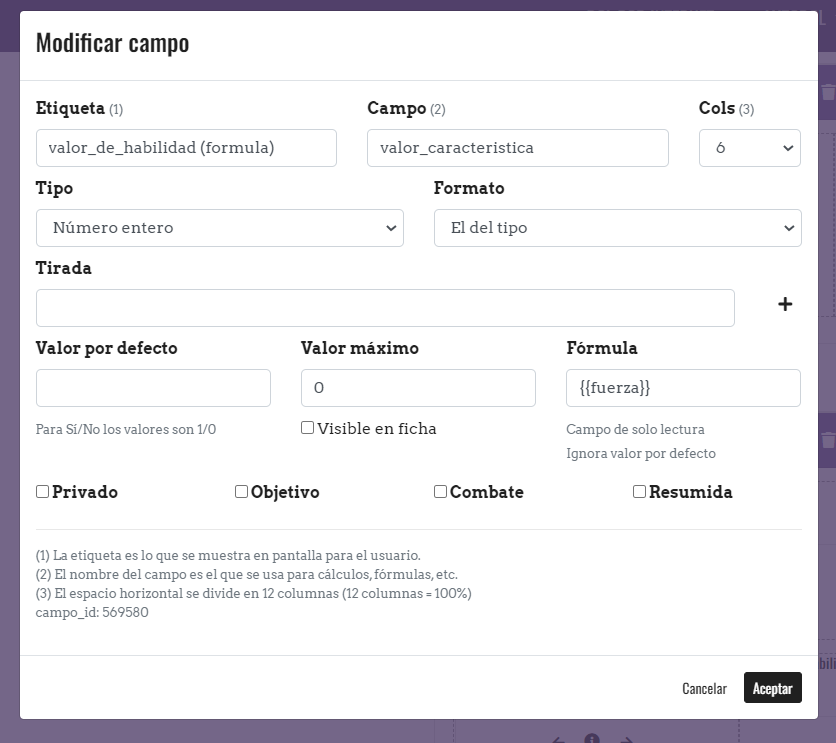Enable the Privado checkbox
836x743 pixels.
point(42,491)
